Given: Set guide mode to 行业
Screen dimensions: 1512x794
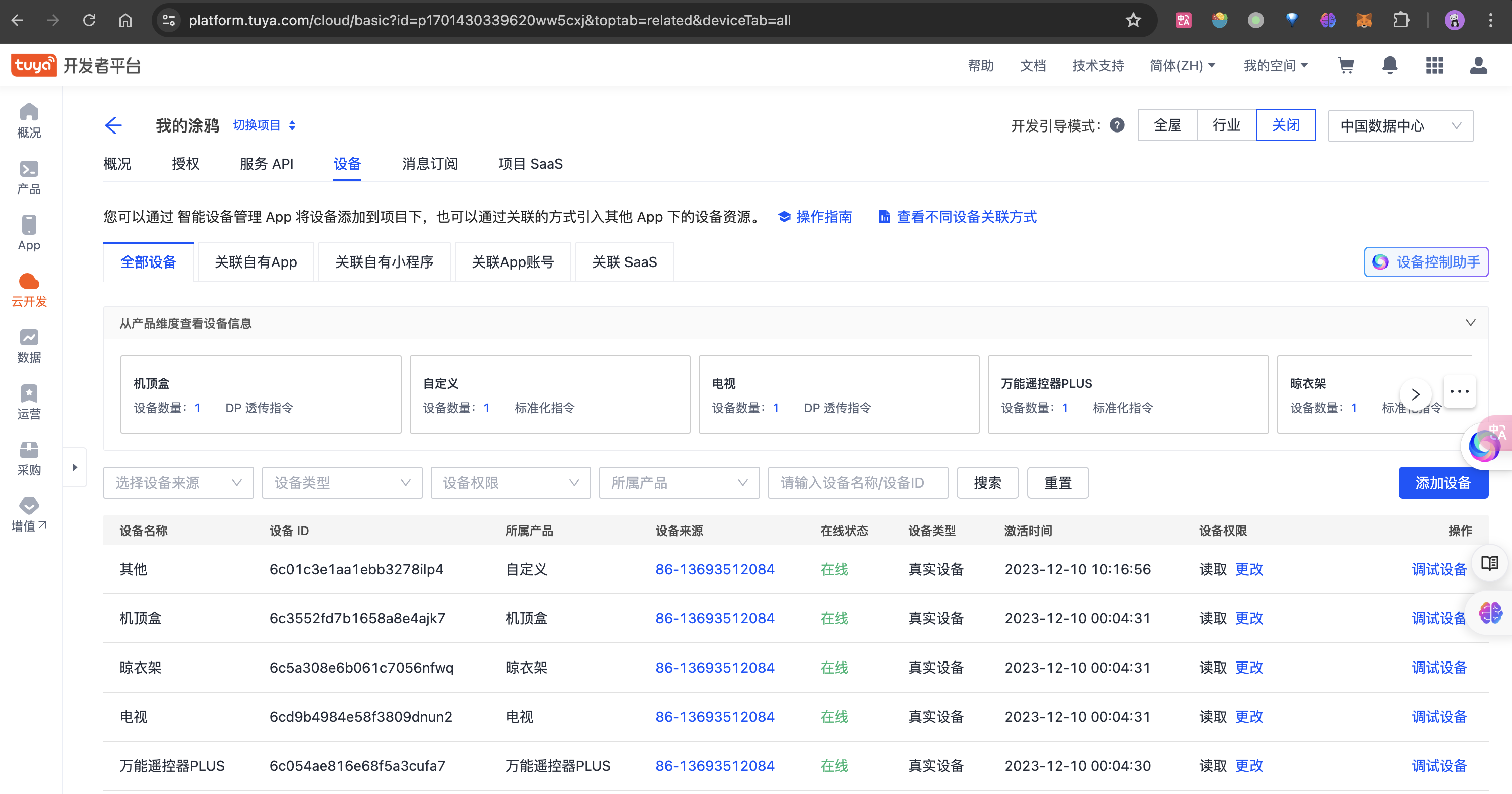Looking at the screenshot, I should (1226, 125).
